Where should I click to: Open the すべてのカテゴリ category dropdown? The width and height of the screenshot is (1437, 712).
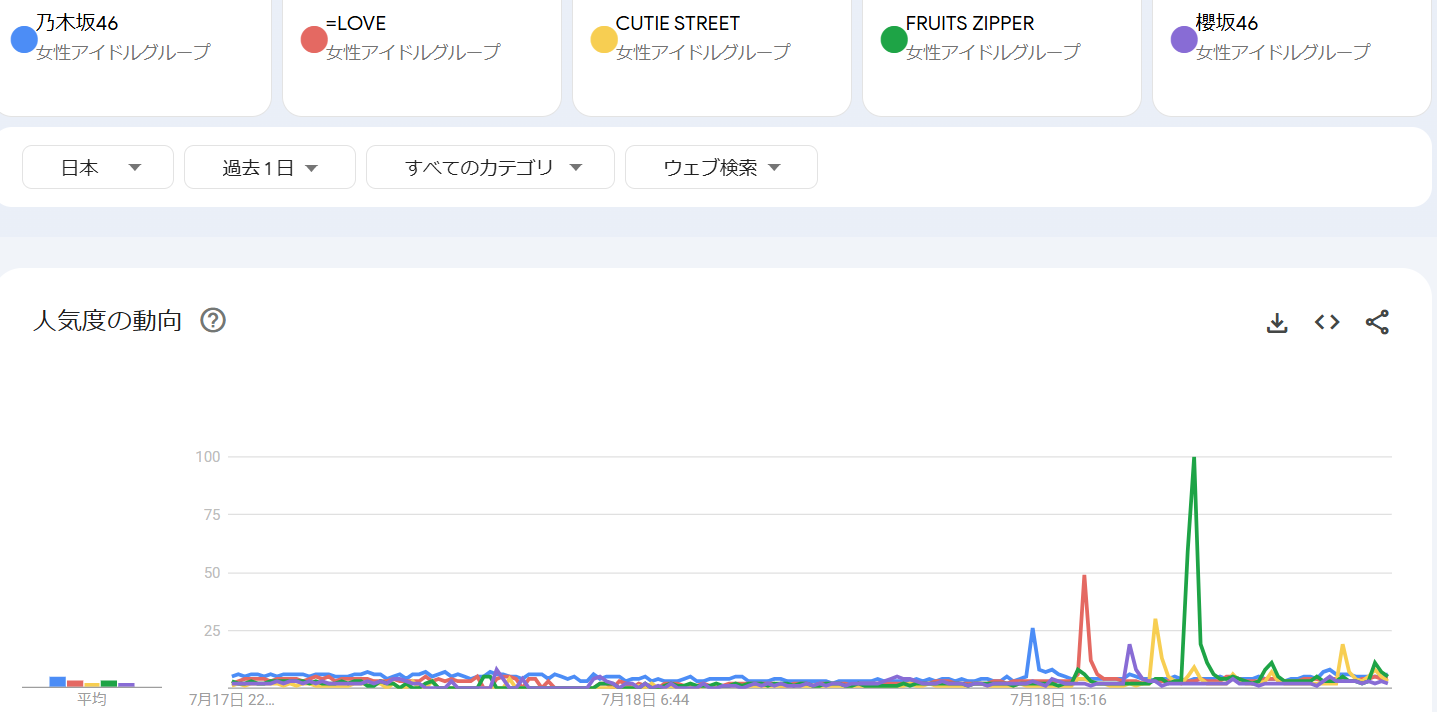pyautogui.click(x=490, y=167)
